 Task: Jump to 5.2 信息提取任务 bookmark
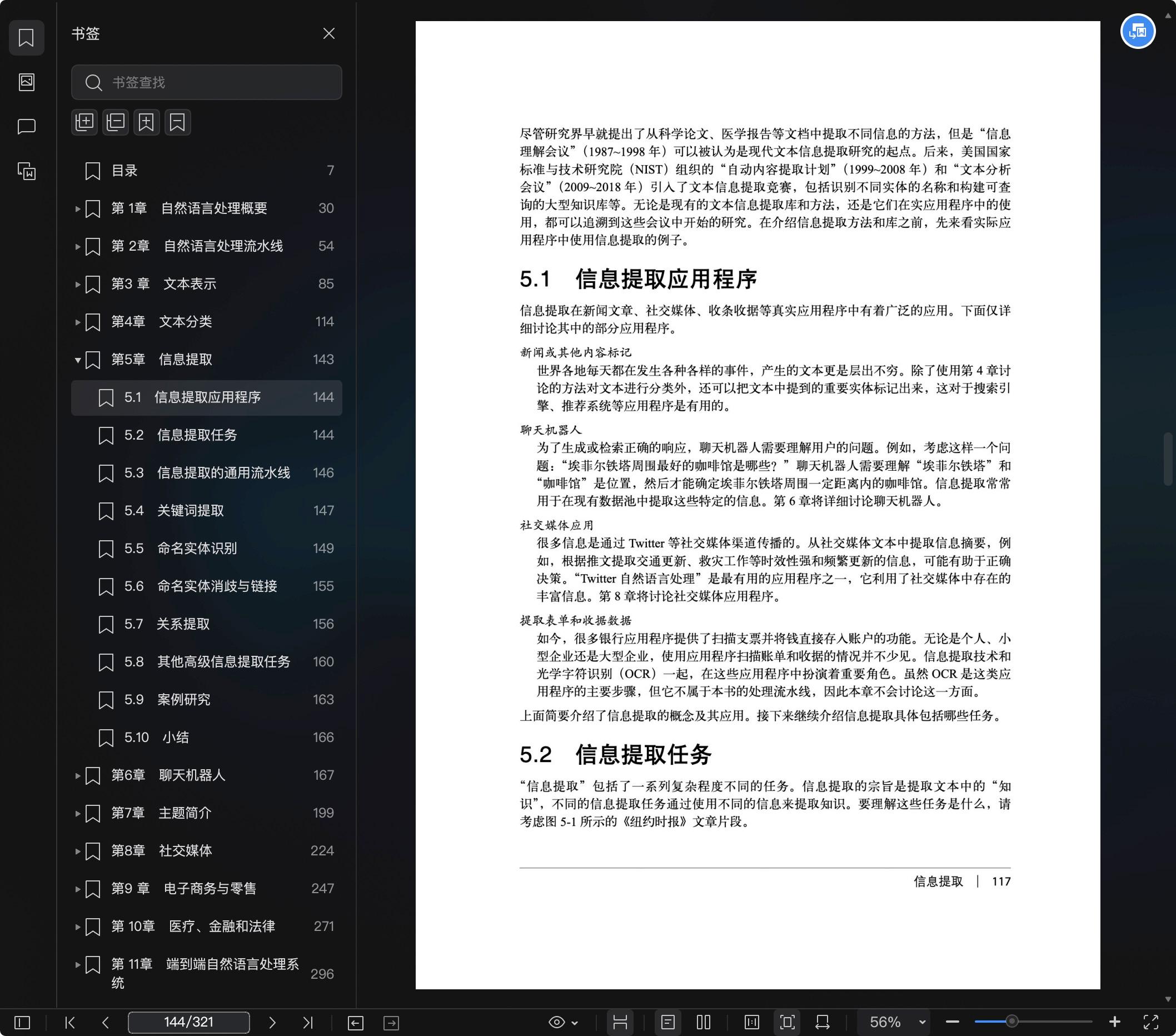click(x=207, y=435)
